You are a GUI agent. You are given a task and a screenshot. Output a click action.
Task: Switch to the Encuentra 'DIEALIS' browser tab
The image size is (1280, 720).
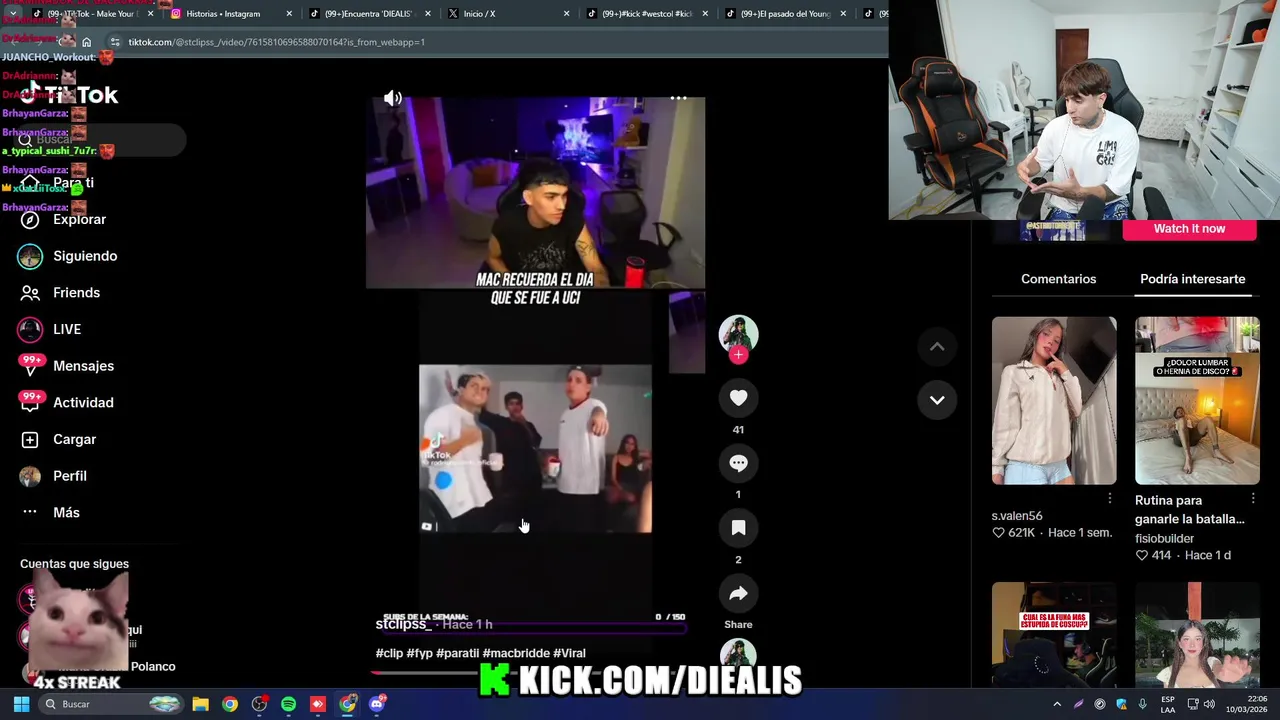(x=368, y=14)
